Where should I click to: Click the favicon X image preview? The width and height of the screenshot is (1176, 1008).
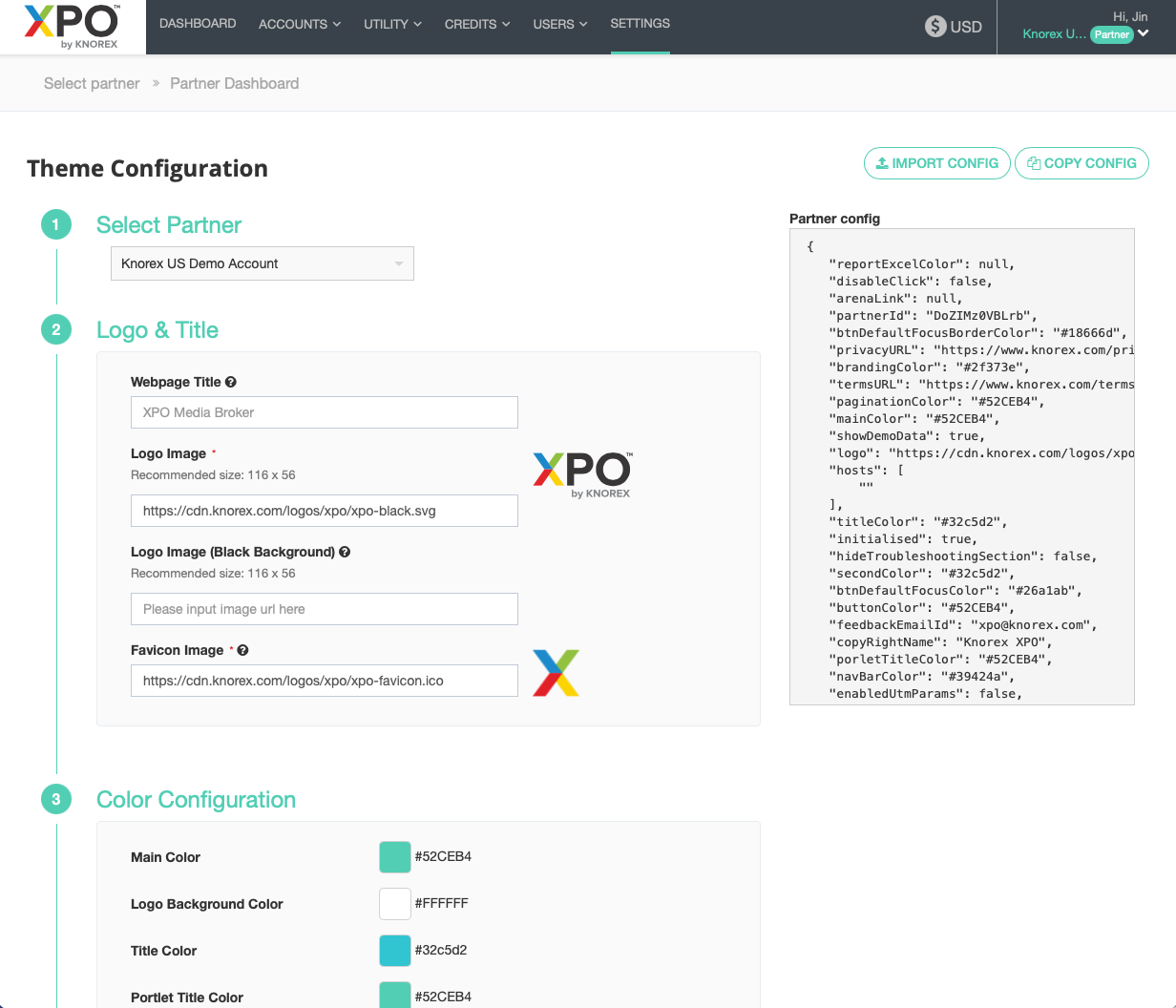coord(556,673)
